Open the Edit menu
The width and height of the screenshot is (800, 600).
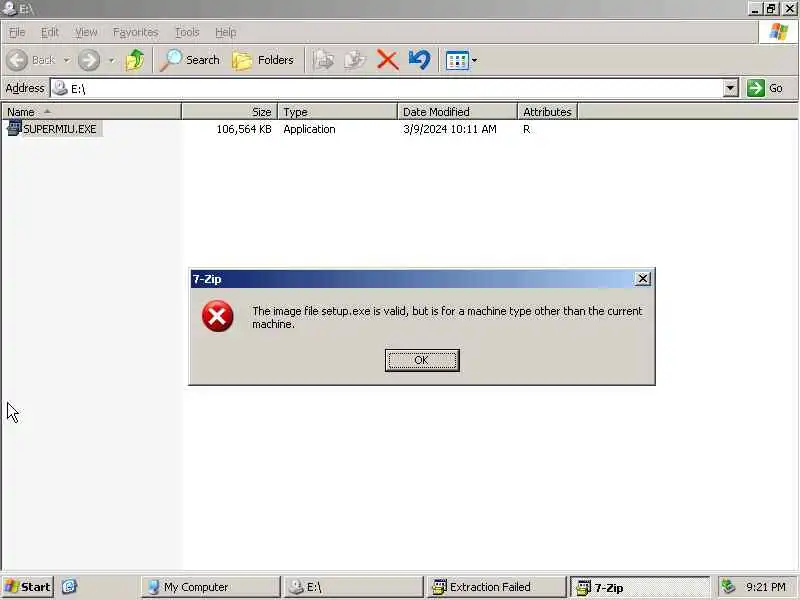(49, 32)
